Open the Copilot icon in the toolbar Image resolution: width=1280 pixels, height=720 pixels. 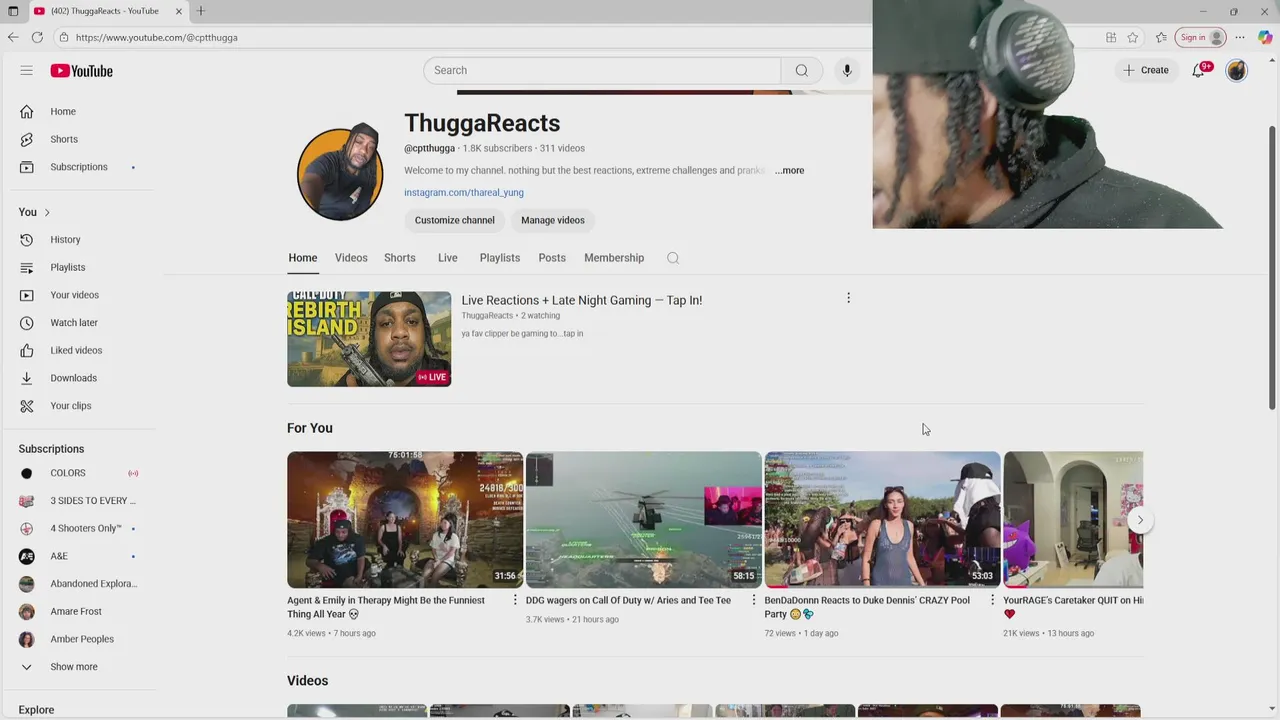(1265, 37)
